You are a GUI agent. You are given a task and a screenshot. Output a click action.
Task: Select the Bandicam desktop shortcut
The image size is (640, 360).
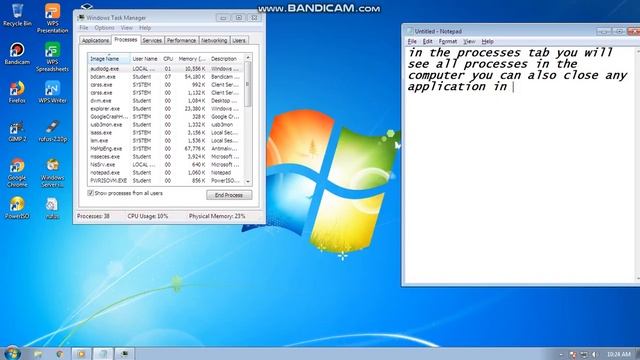17,53
